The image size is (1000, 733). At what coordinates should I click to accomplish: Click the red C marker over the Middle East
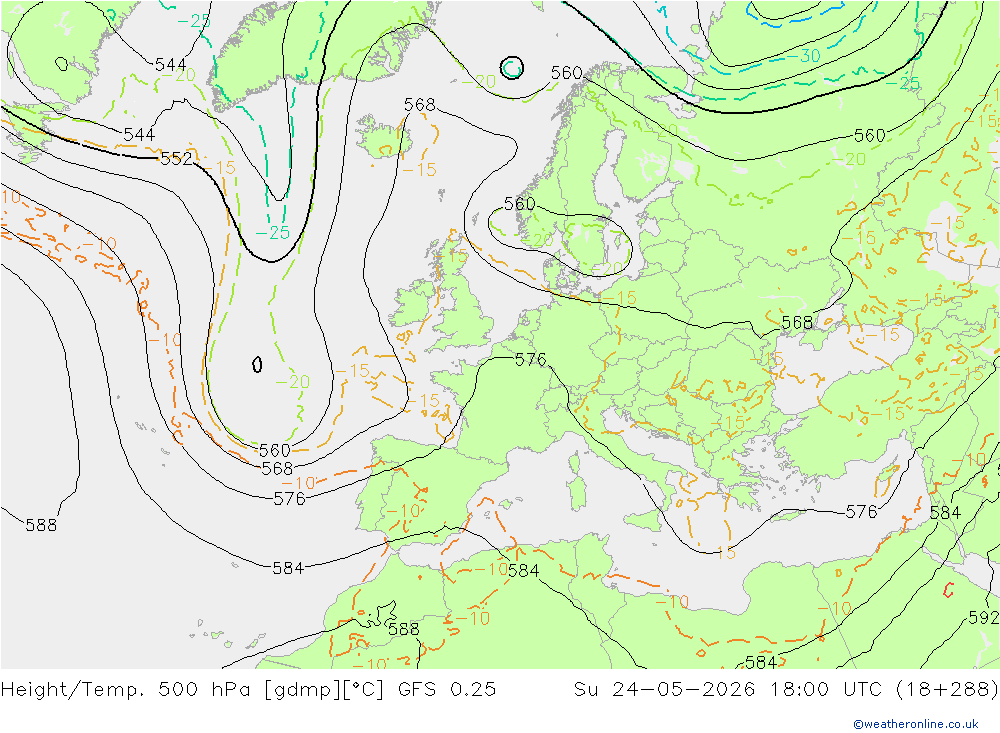948,590
